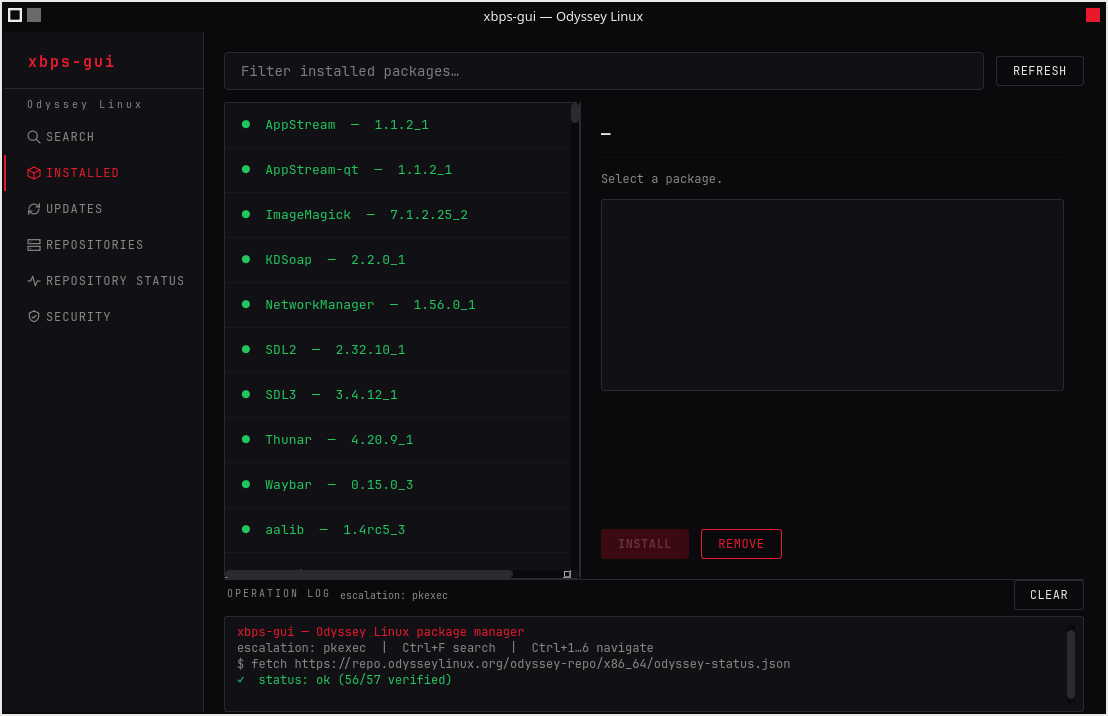Click the REMOVE button
The width and height of the screenshot is (1108, 716).
741,544
